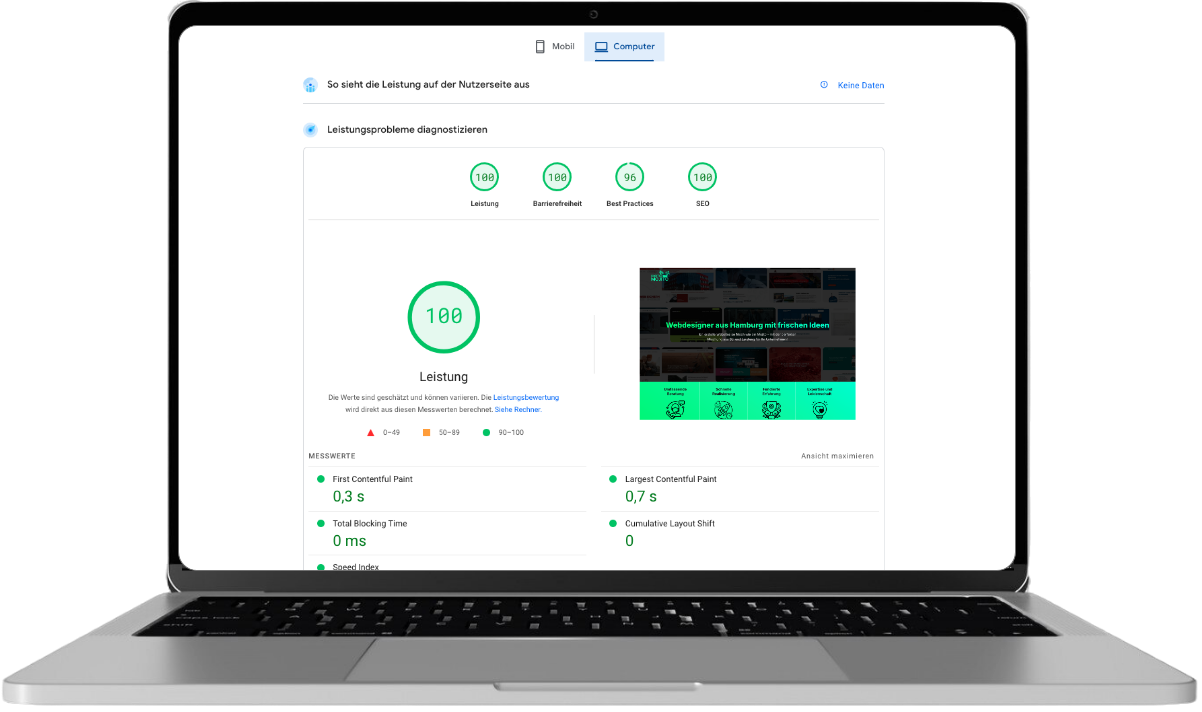Click the 0,7 s value
This screenshot has height=712, width=1202.
click(641, 496)
